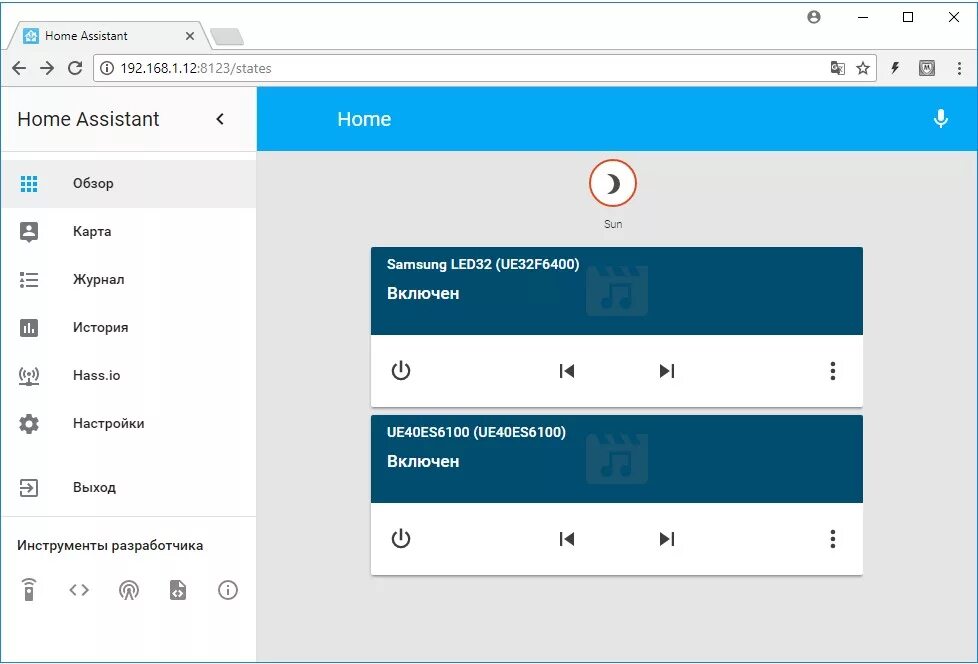
Task: Open the Hass.io panel
Action: point(128,375)
